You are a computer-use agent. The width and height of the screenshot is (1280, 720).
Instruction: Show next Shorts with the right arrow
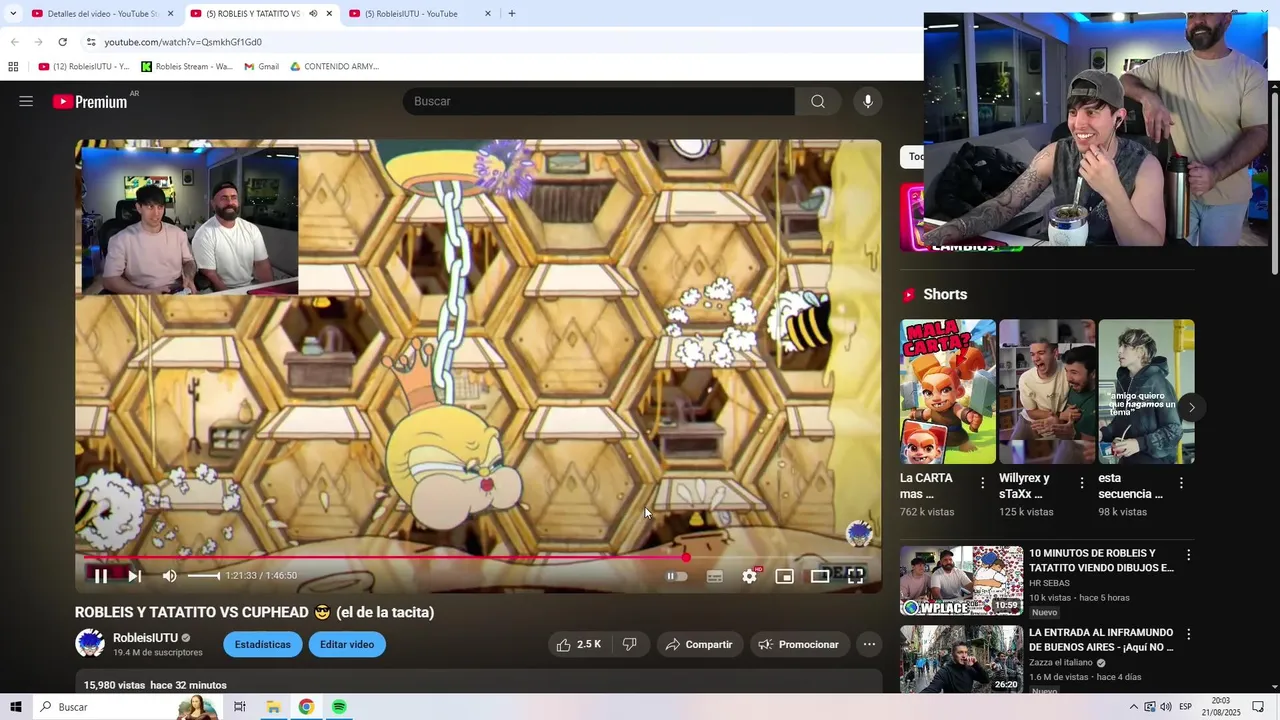(x=1191, y=407)
